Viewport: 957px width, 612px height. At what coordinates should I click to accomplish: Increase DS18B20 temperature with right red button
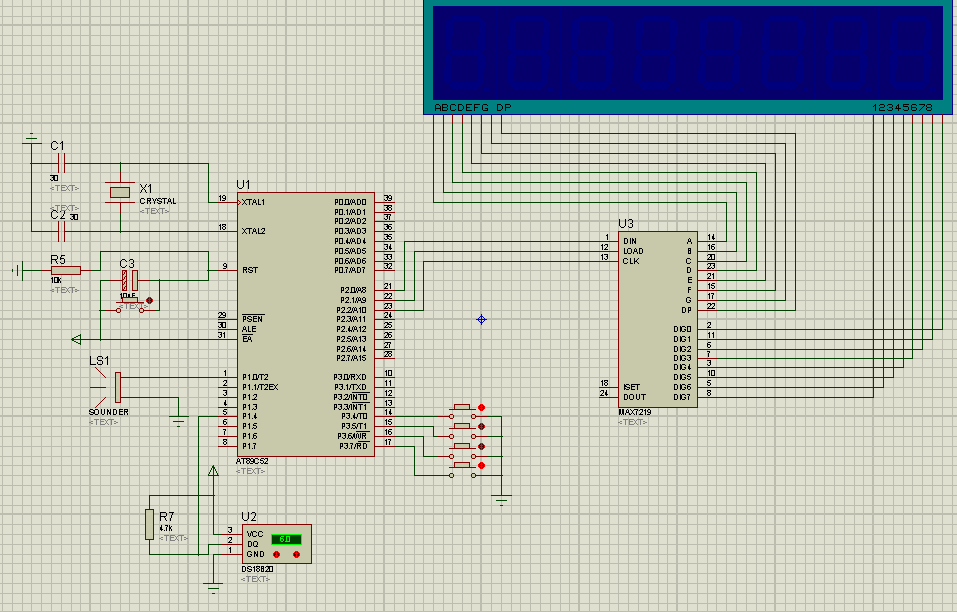point(296,555)
